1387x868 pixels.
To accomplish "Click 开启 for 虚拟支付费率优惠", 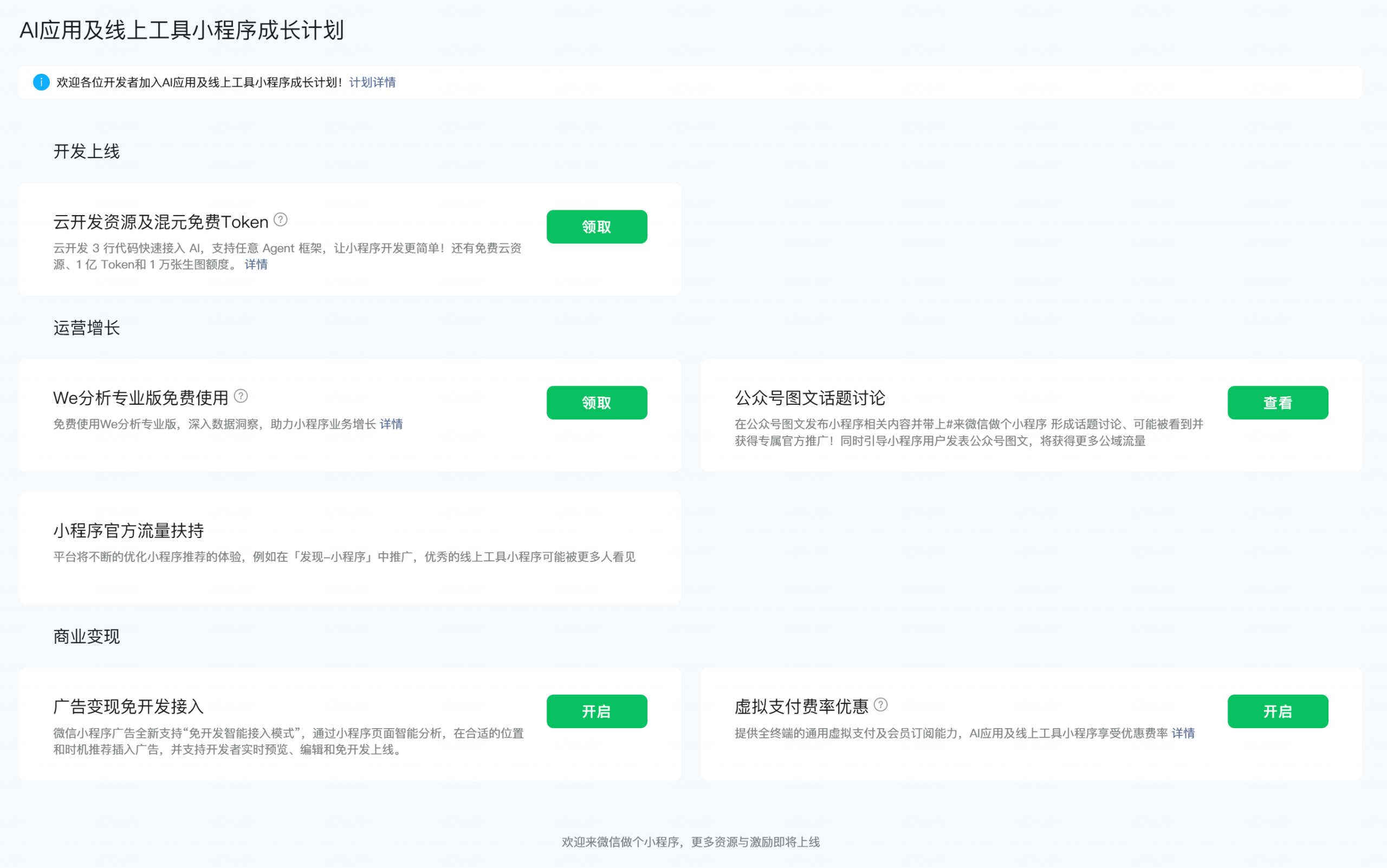I will coord(1278,711).
